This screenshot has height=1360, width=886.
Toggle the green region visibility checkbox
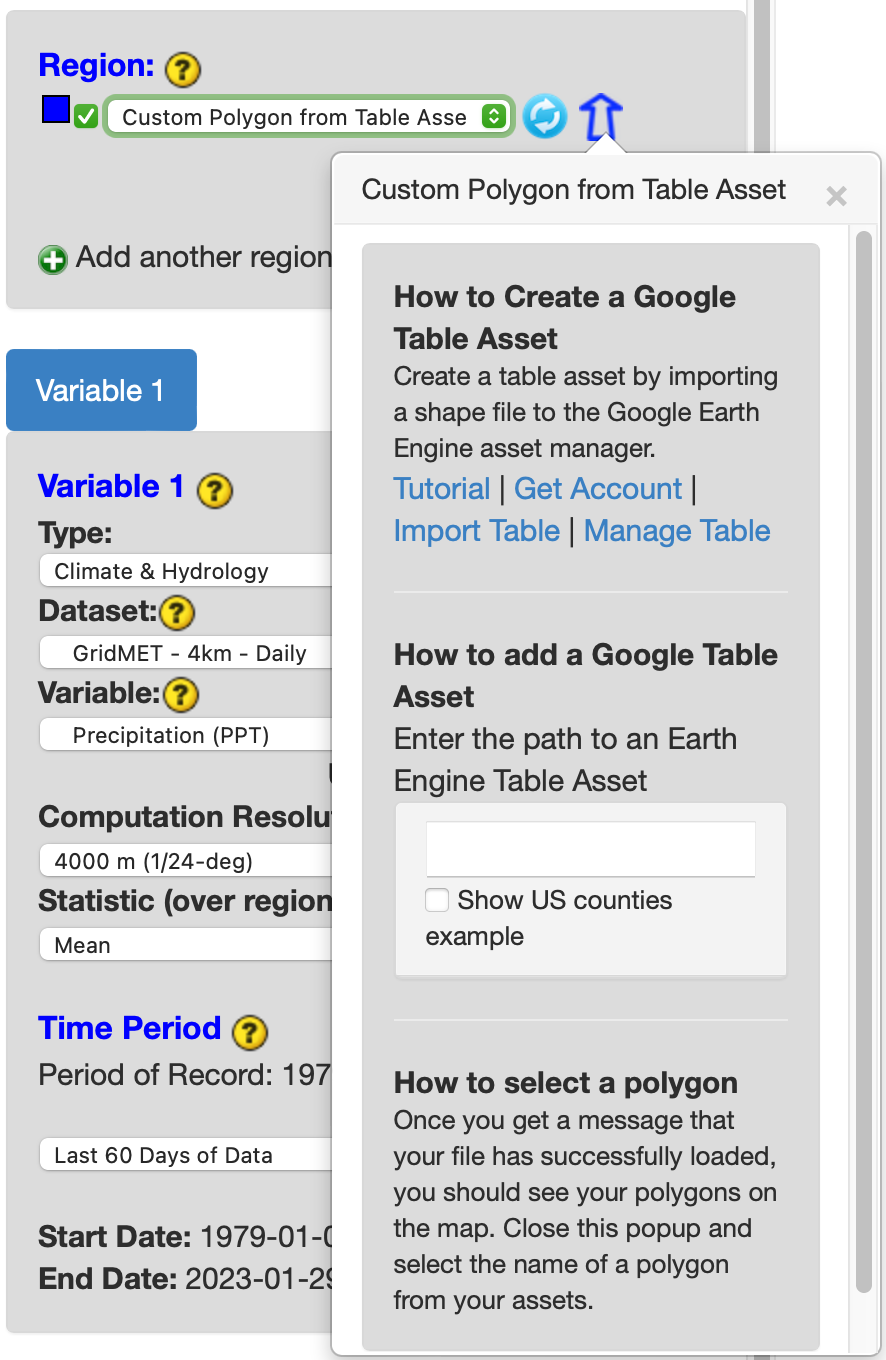coord(86,117)
